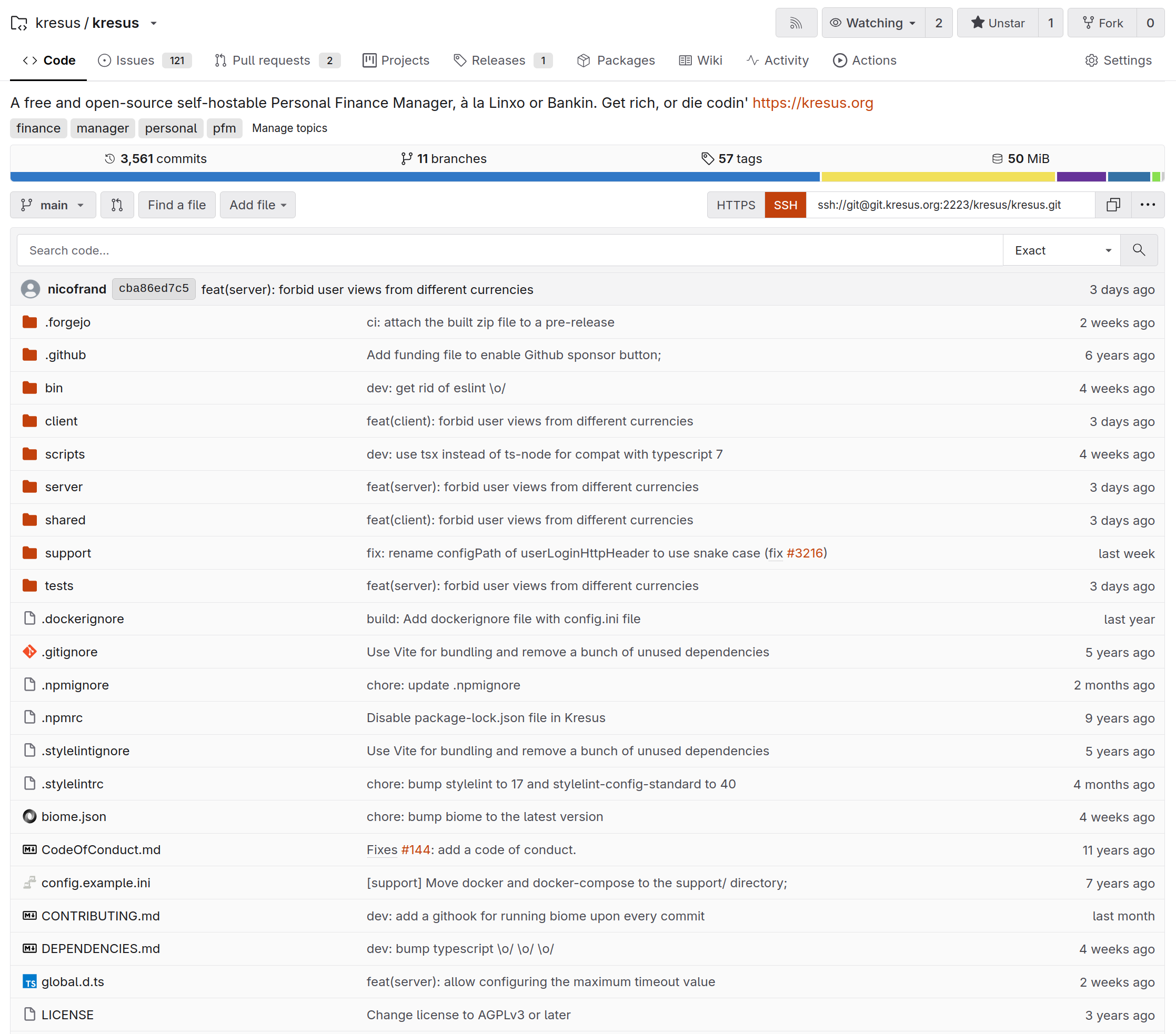Open issue #3216 link in support row
This screenshot has height=1034, width=1176.
(805, 553)
